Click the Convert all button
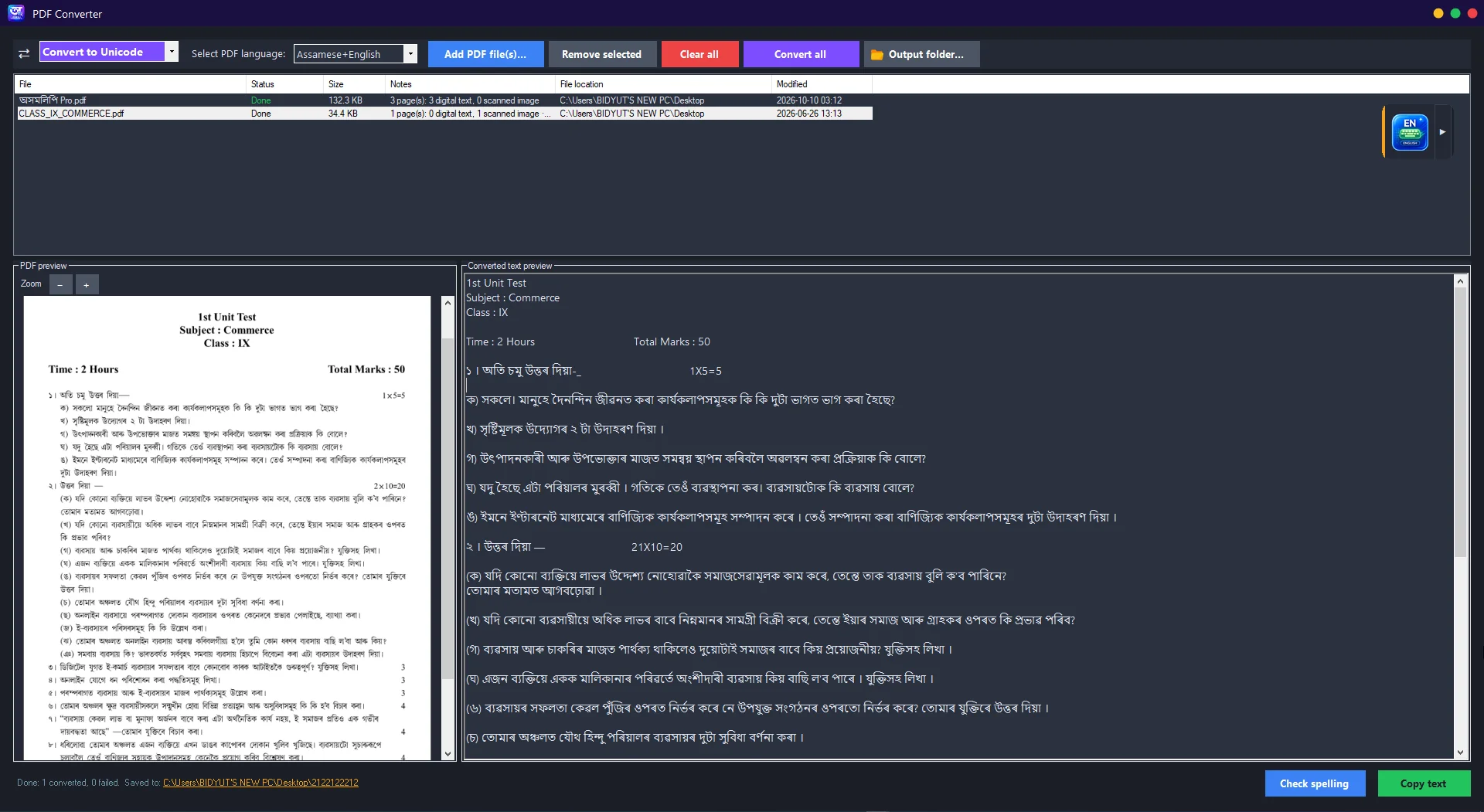1484x812 pixels. (801, 54)
